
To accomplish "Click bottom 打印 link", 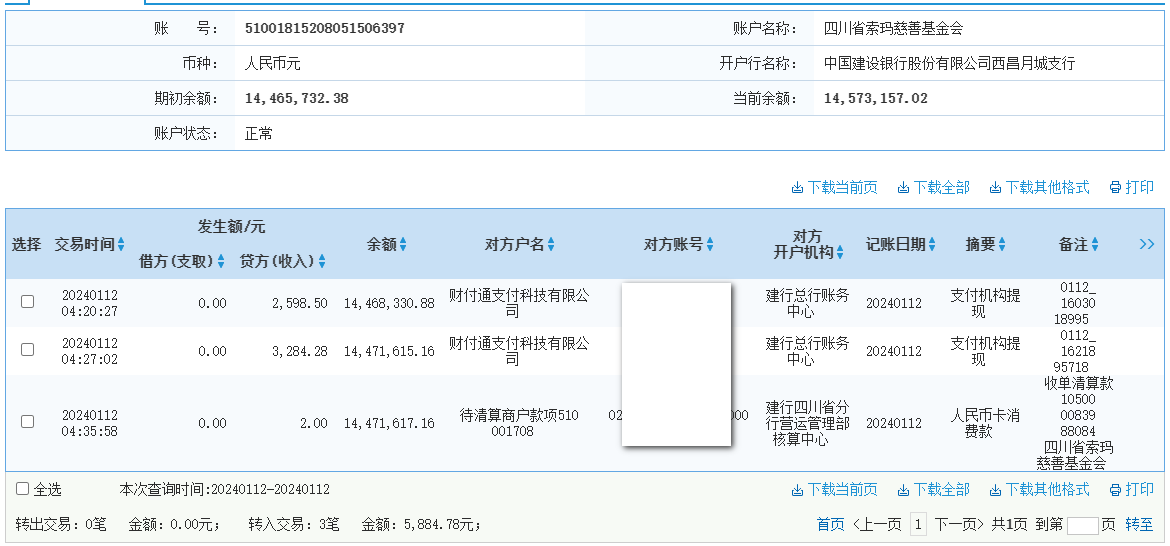I will [x=1131, y=490].
